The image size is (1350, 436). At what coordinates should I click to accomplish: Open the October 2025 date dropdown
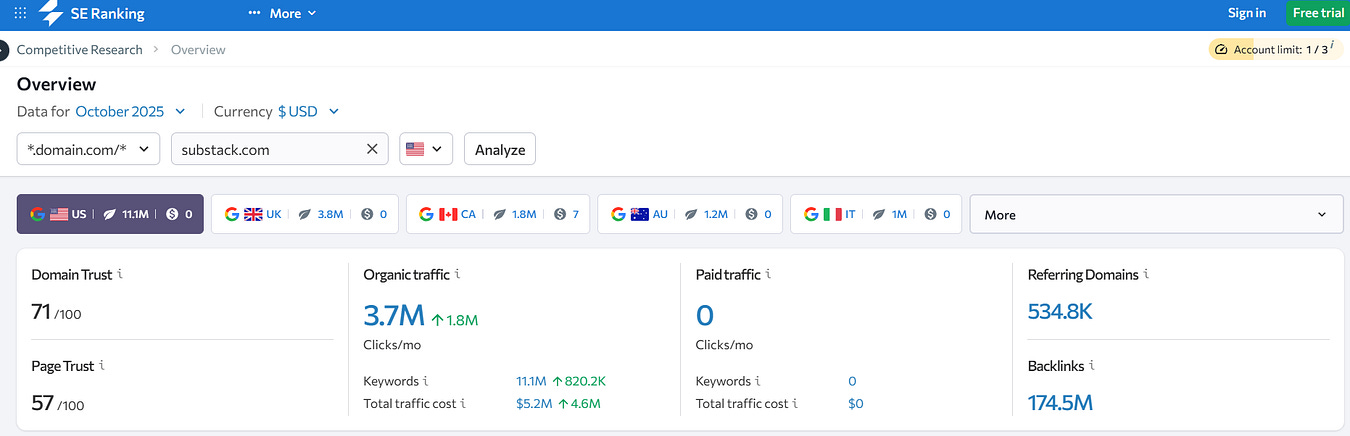(x=130, y=111)
